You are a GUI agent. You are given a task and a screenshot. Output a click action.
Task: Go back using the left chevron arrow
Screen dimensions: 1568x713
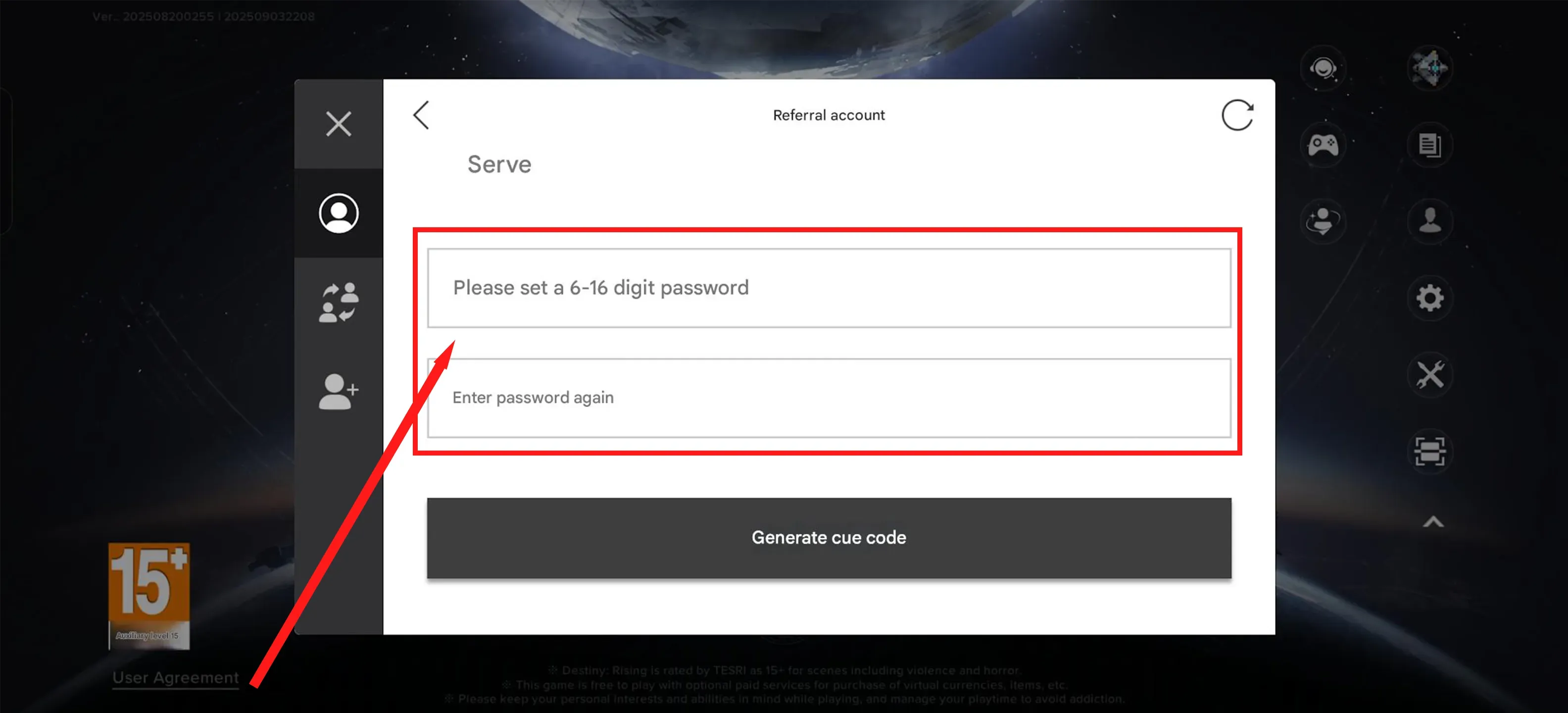pos(421,115)
